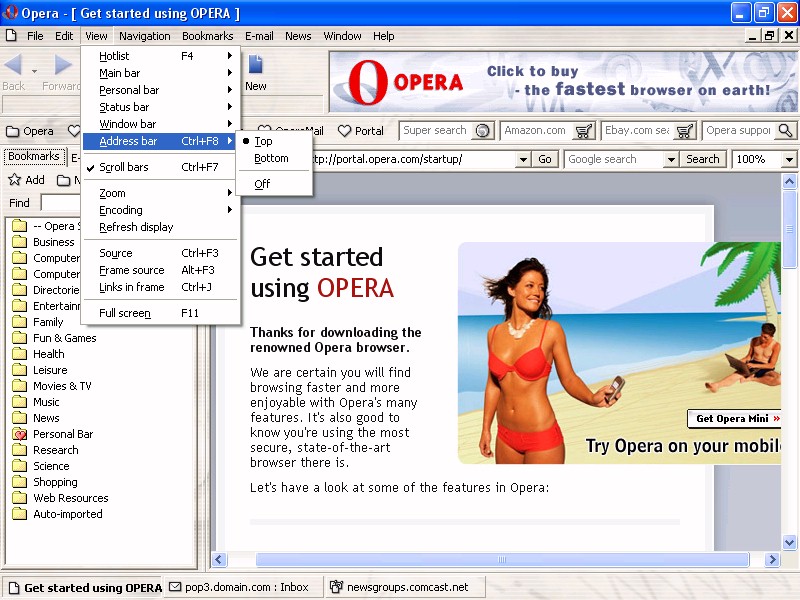Expand the Zoom submenu
Screen dimensions: 800x600
pos(160,193)
